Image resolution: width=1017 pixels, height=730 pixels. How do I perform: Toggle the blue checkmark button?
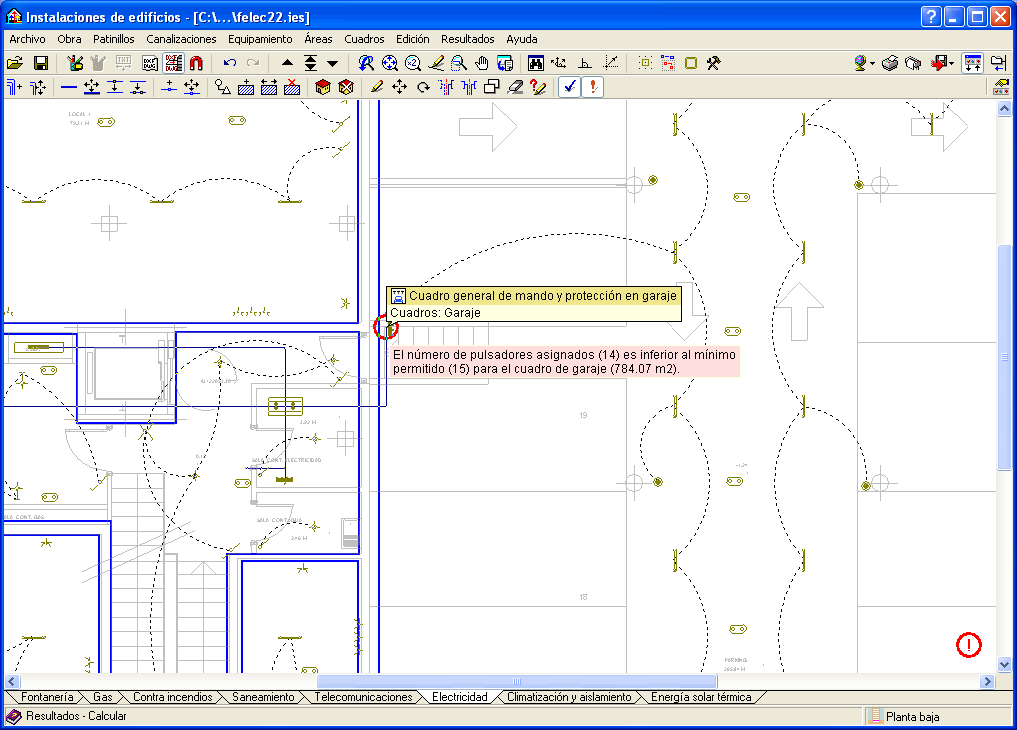pyautogui.click(x=568, y=88)
